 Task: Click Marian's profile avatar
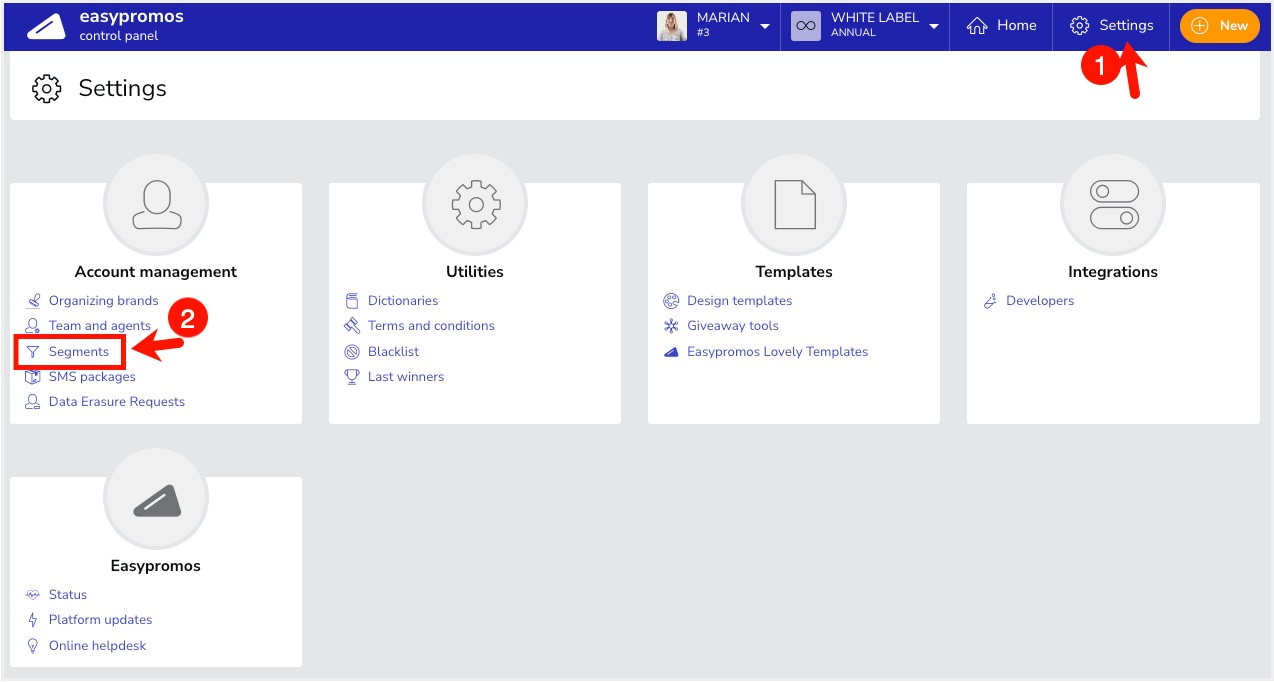672,26
